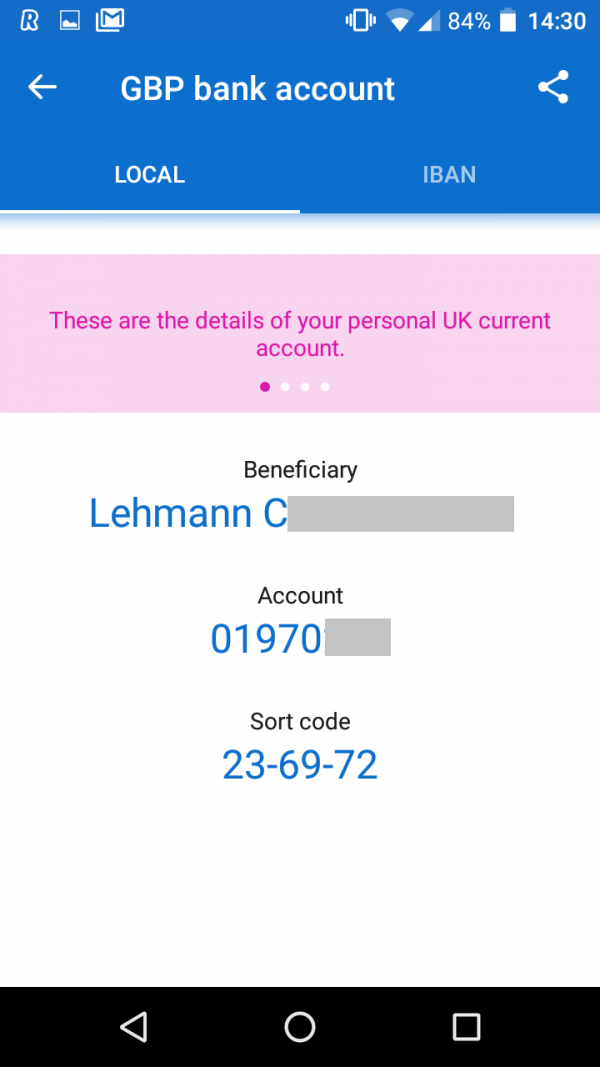Tap the account number value
600x1067 pixels.
pyautogui.click(x=268, y=639)
